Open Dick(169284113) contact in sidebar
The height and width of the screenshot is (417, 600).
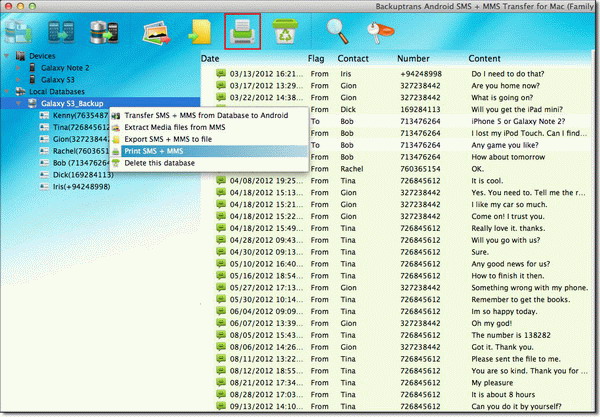pos(83,174)
